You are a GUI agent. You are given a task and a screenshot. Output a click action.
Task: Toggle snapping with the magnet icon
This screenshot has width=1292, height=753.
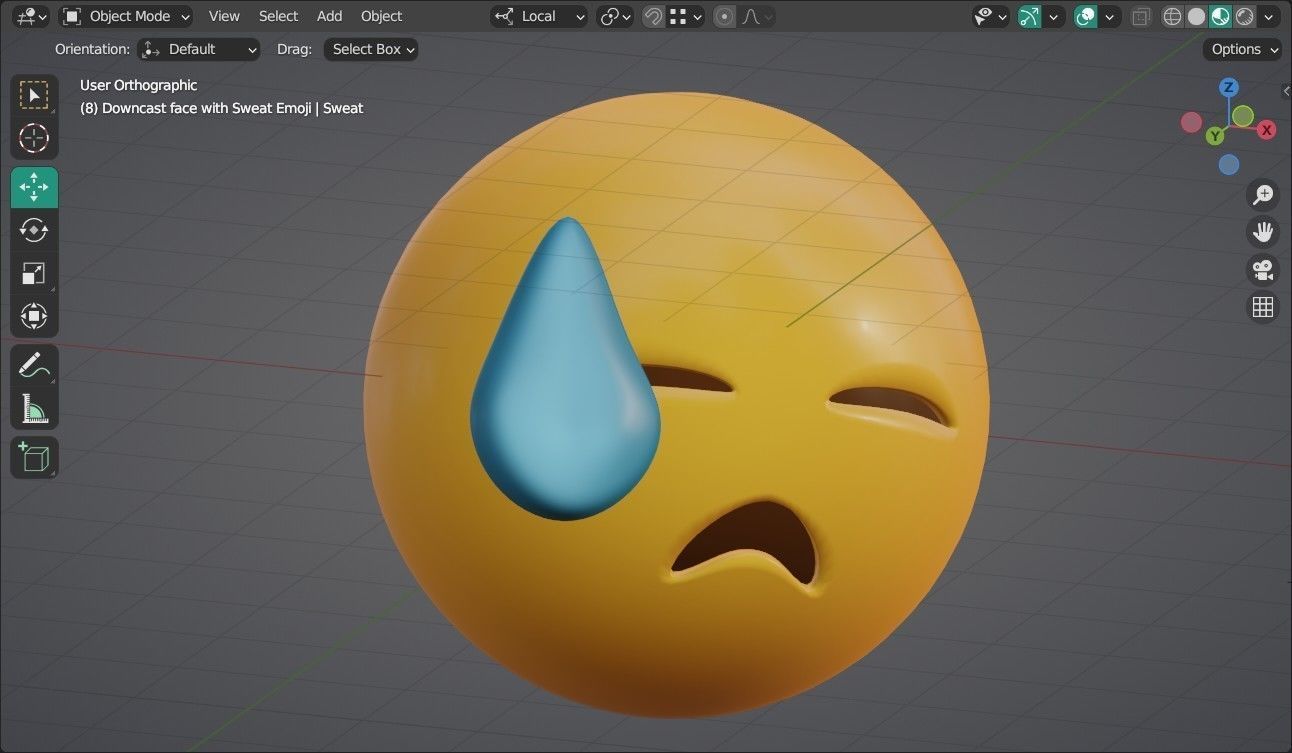653,16
